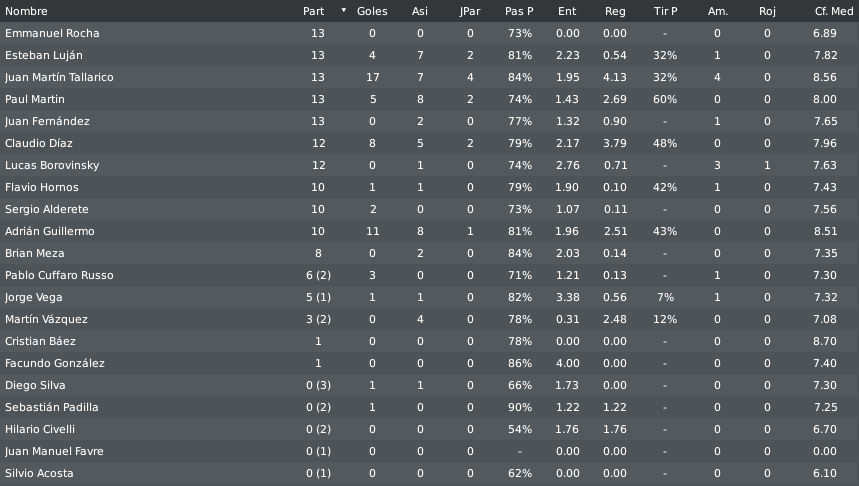Image resolution: width=859 pixels, height=486 pixels.
Task: Open Emmanuel Rocha's profile
Action: pyautogui.click(x=52, y=33)
